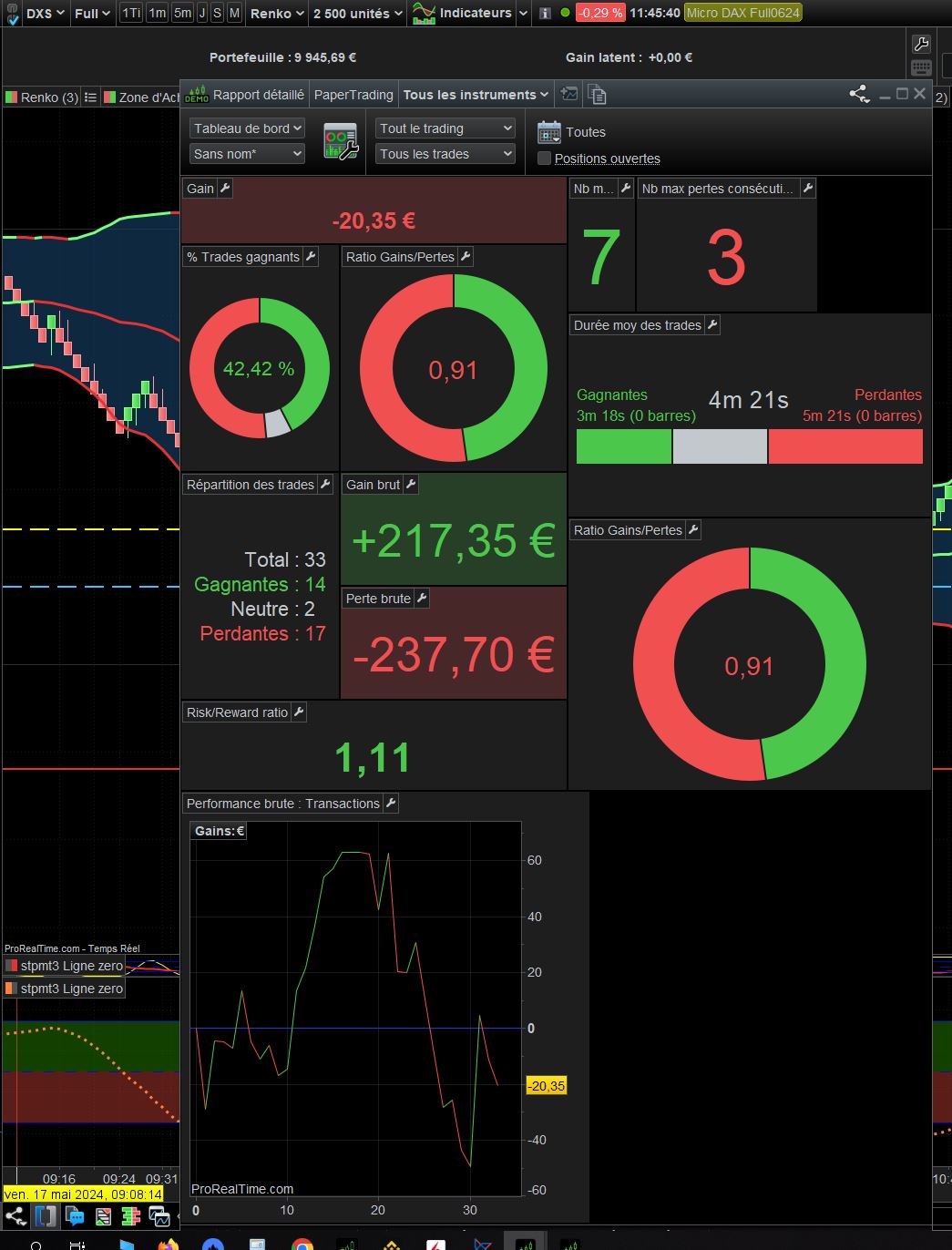Open the 2 500 unités dropdown
952x1250 pixels.
click(357, 13)
